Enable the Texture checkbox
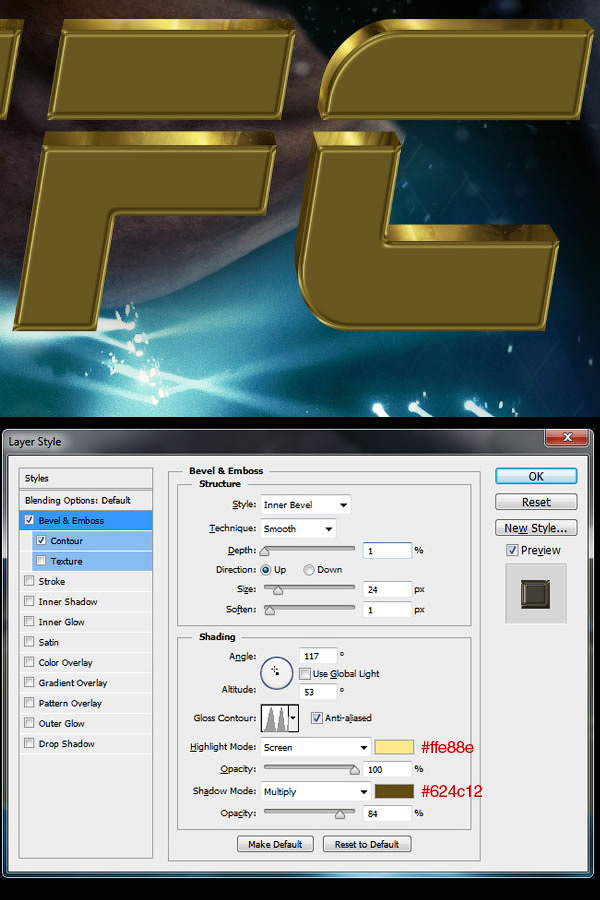 41,560
